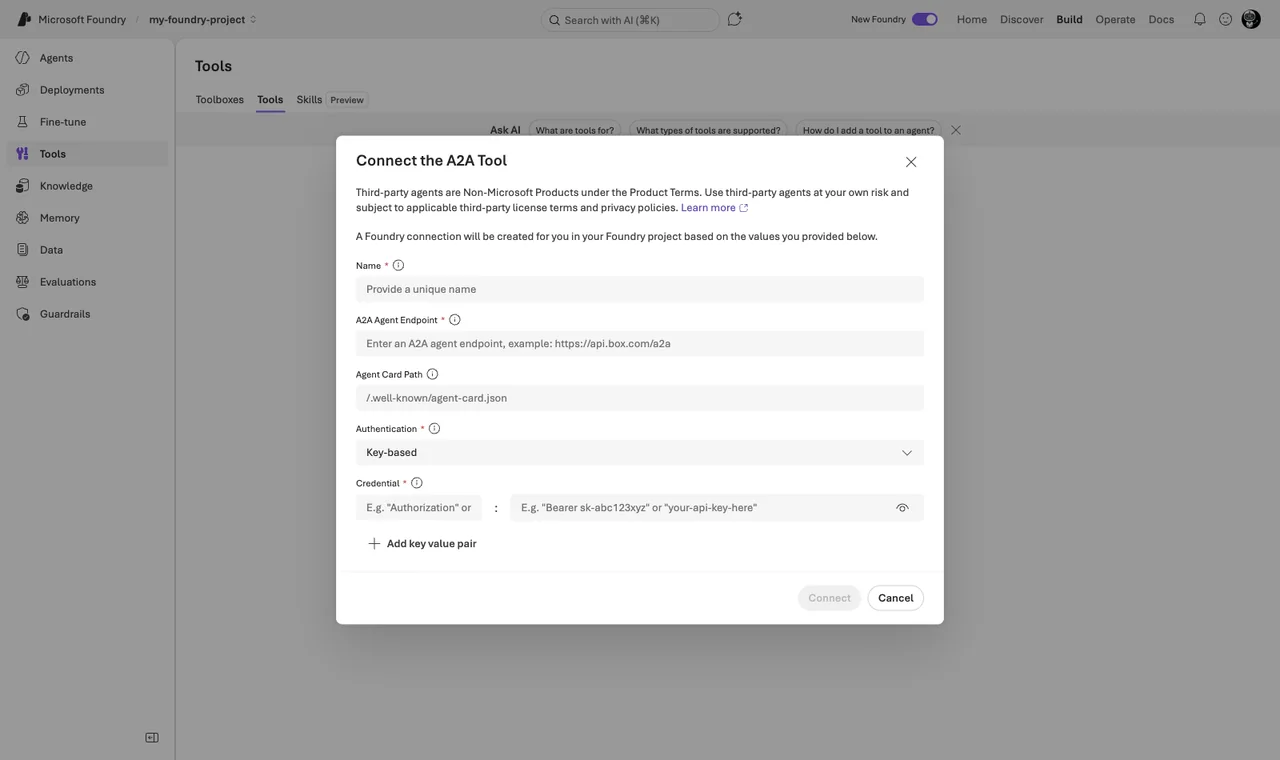Dismiss the Ask AI suggestions bar

(956, 130)
